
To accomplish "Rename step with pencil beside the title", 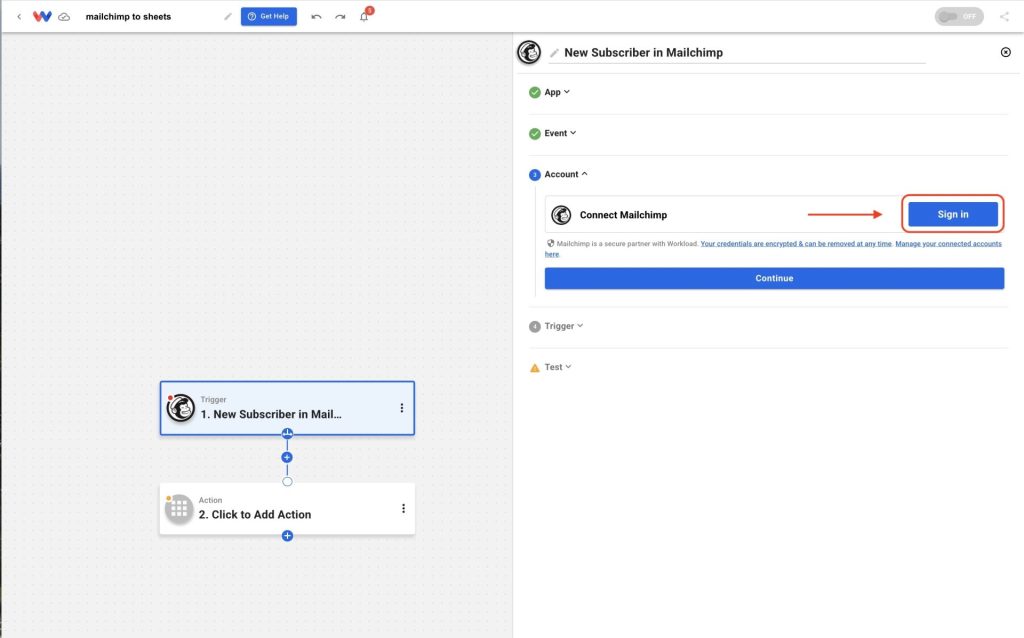I will pos(554,53).
